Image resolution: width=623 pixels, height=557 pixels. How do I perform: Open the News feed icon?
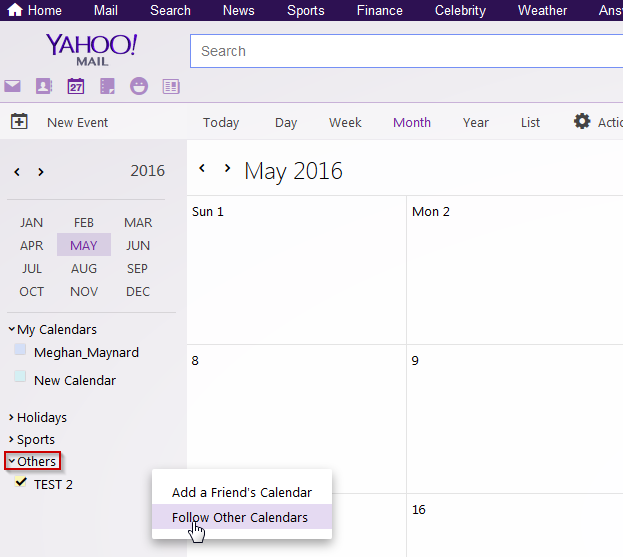171,86
